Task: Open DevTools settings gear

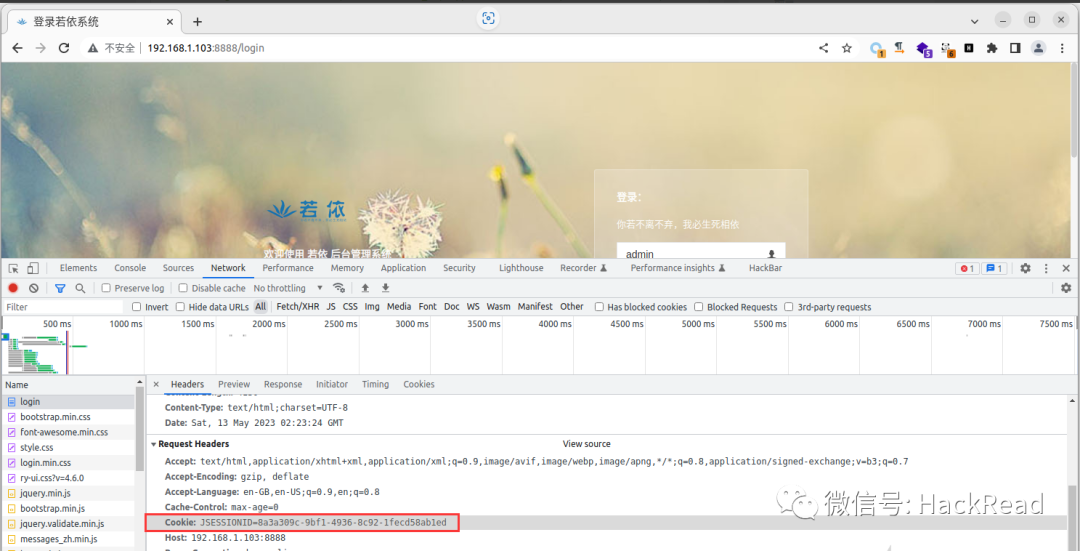Action: [1025, 268]
